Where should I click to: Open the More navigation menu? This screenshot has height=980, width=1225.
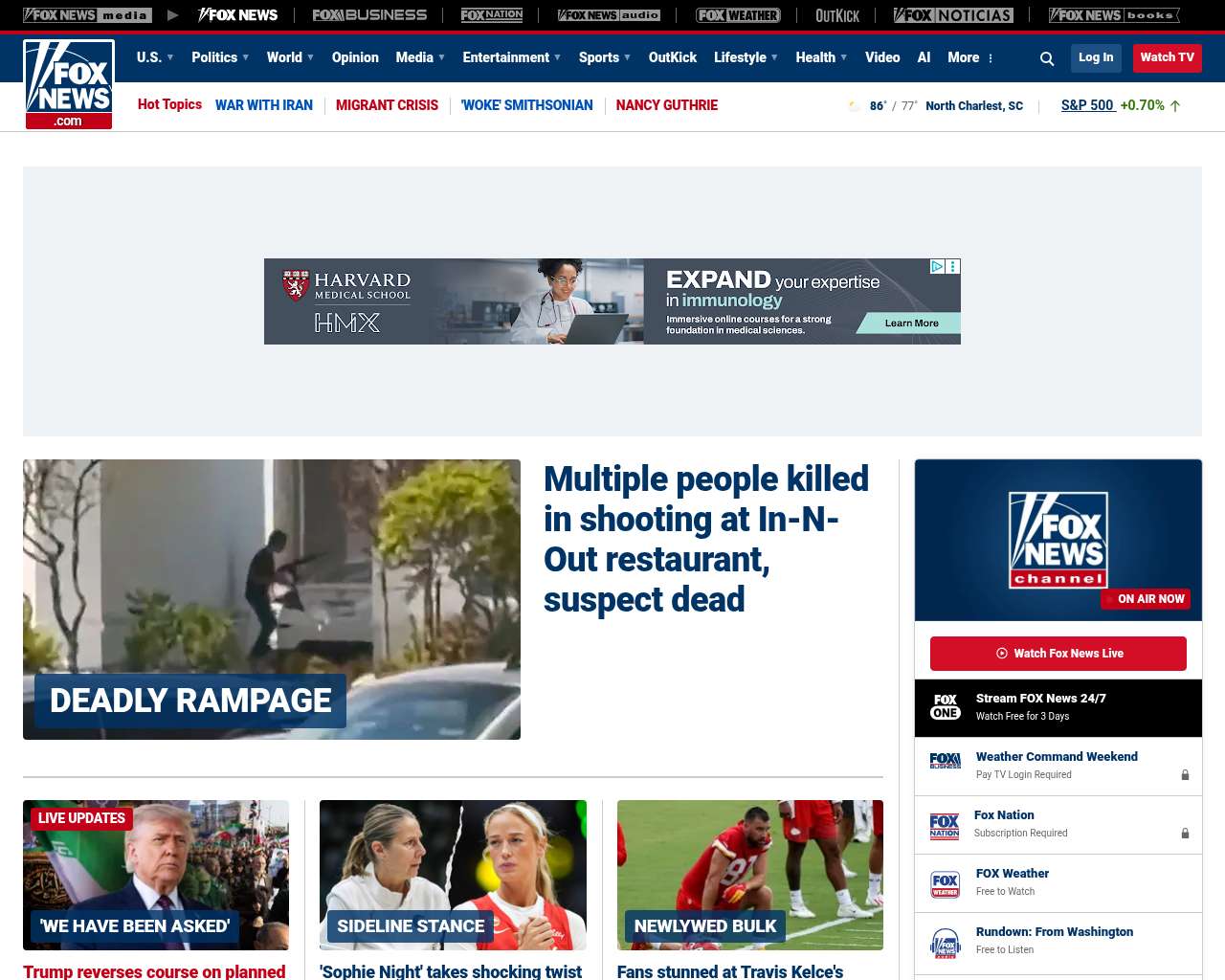pos(964,57)
